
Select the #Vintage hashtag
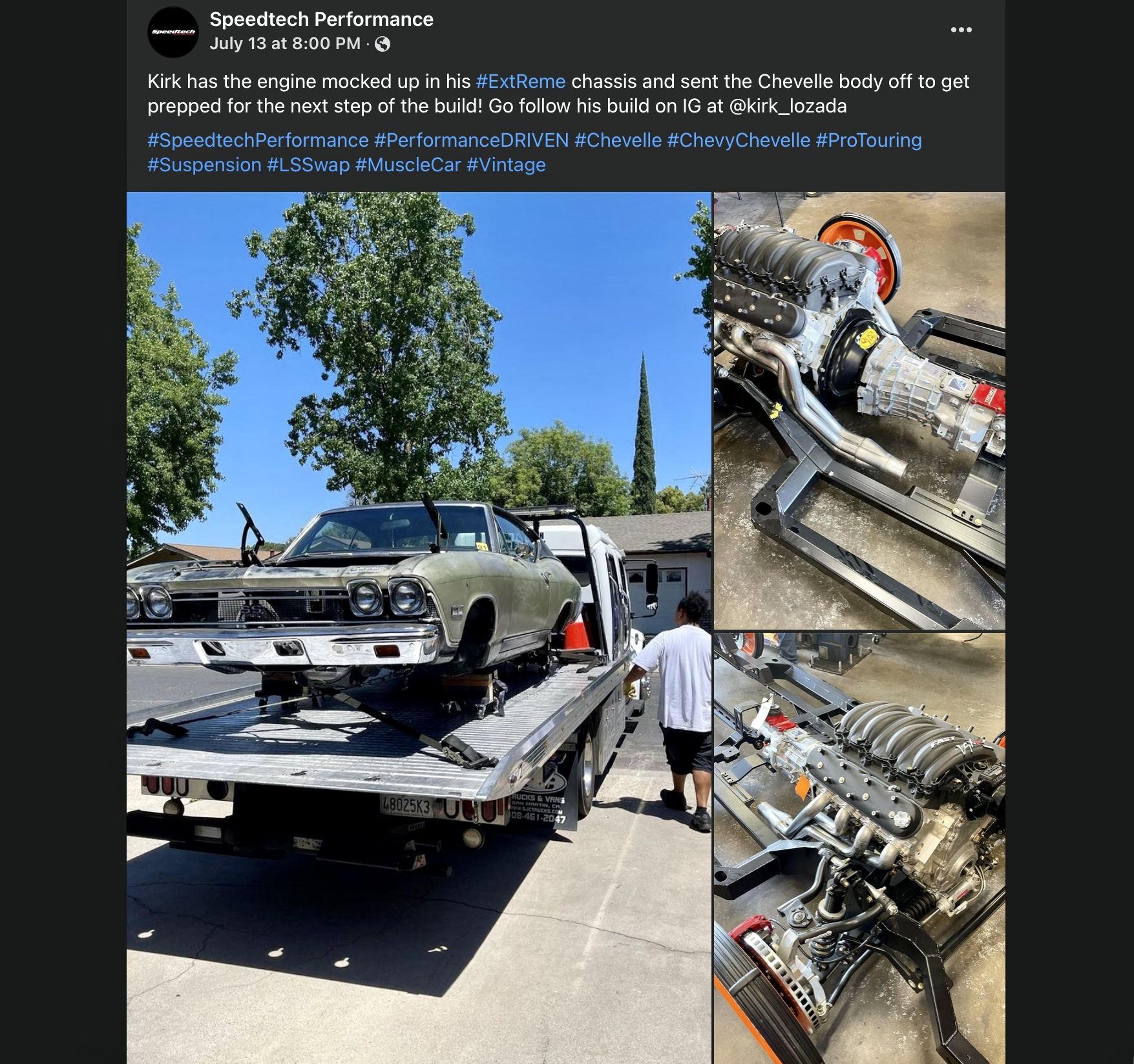[506, 165]
